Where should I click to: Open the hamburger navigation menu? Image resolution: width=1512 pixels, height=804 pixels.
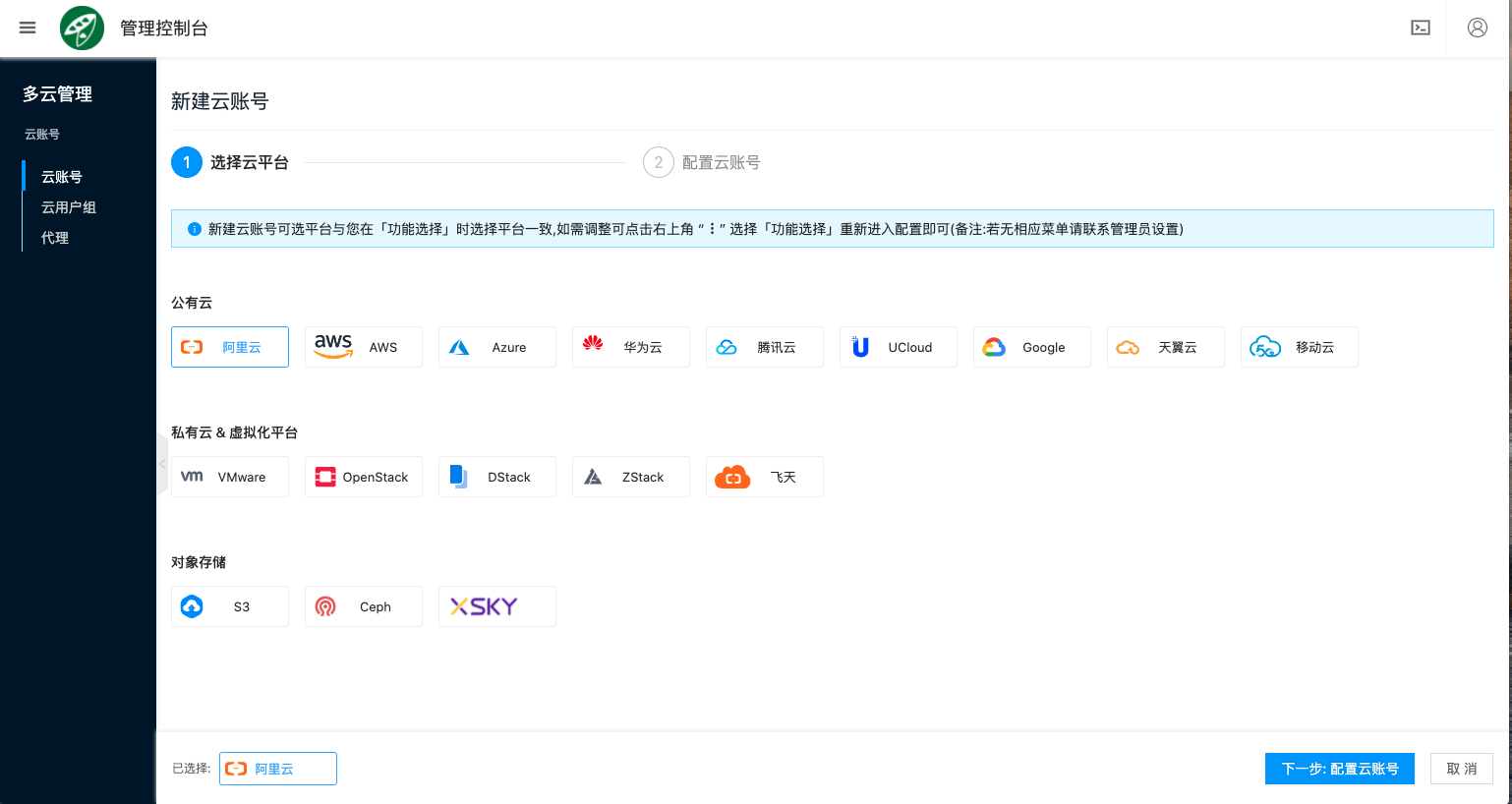click(x=28, y=28)
